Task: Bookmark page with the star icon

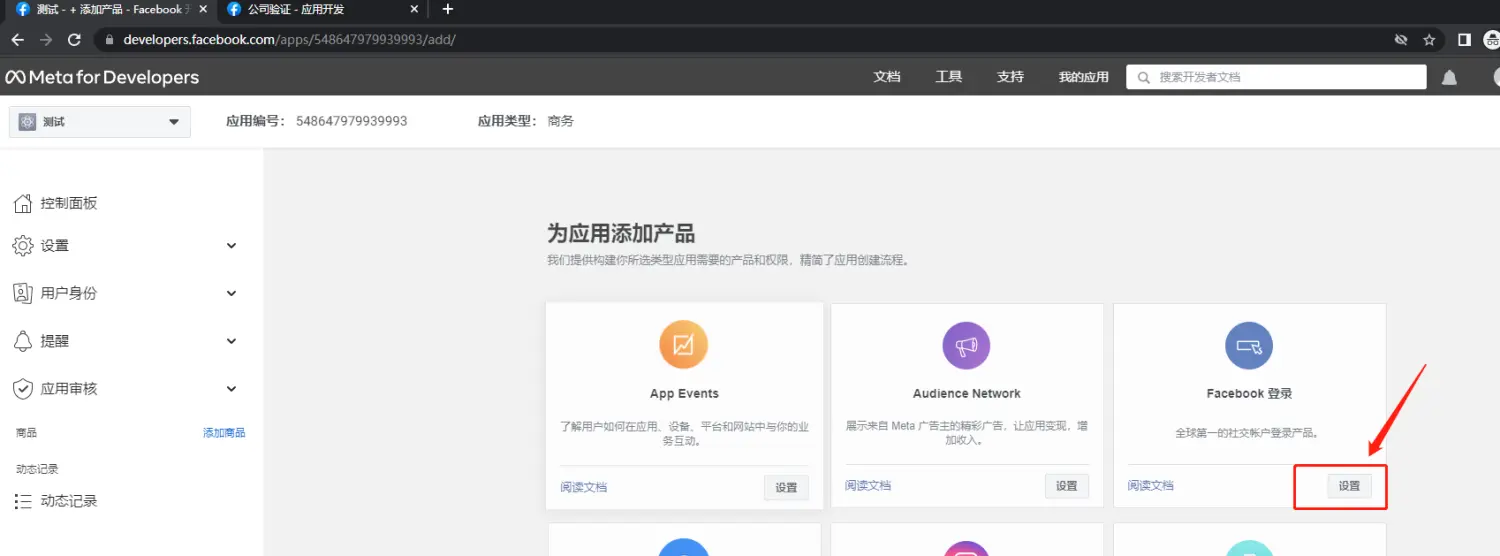Action: (1429, 40)
